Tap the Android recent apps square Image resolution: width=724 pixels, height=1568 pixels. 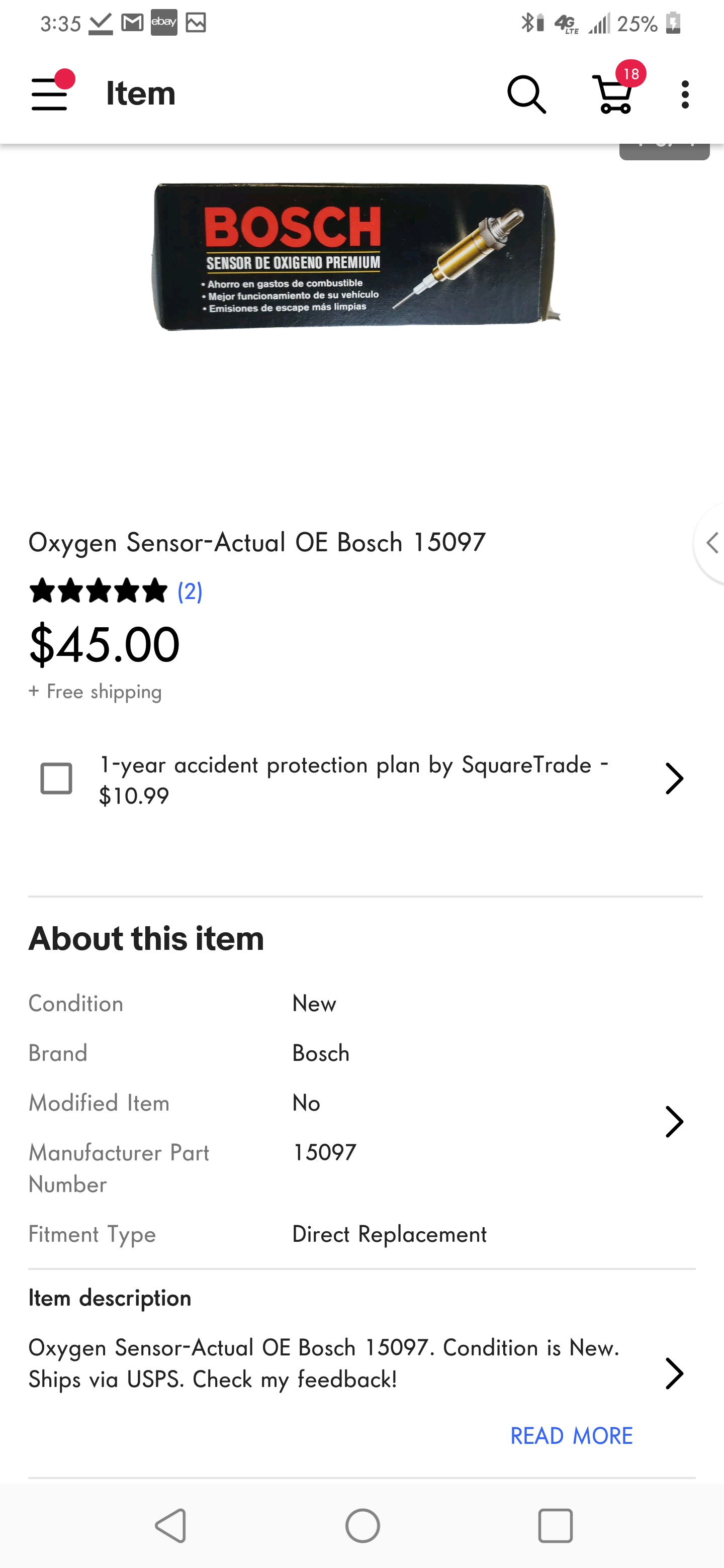point(555,1525)
